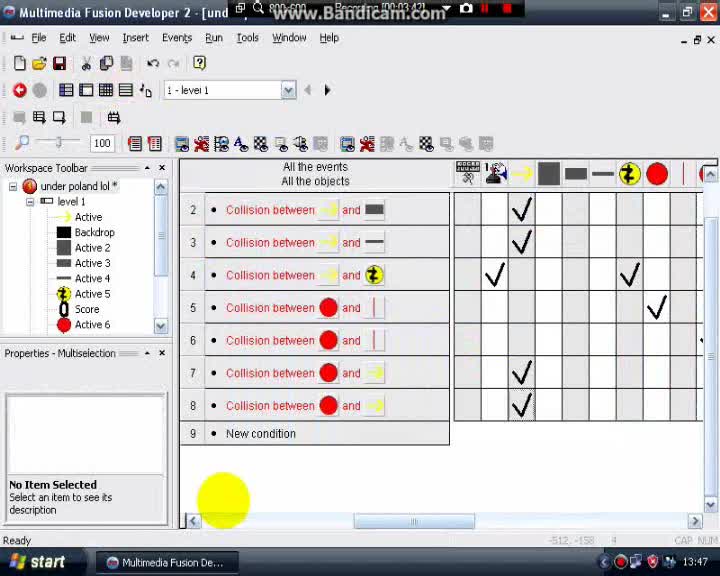Screen dimensions: 720x576
Task: Open the Edit menu
Action: coord(68,38)
